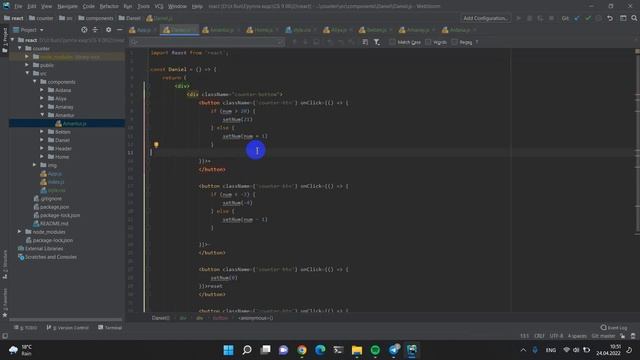Enable the Match Case checkbox
This screenshot has width=640, height=360.
click(392, 42)
